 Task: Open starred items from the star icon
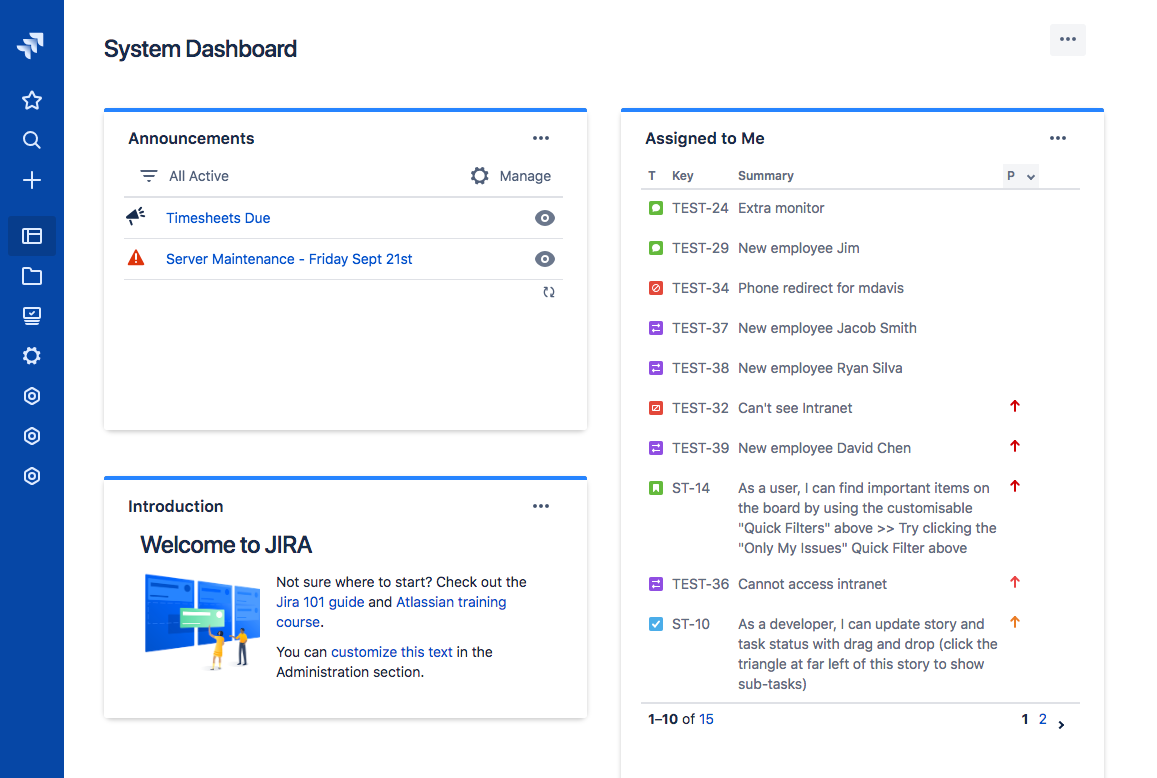point(32,100)
